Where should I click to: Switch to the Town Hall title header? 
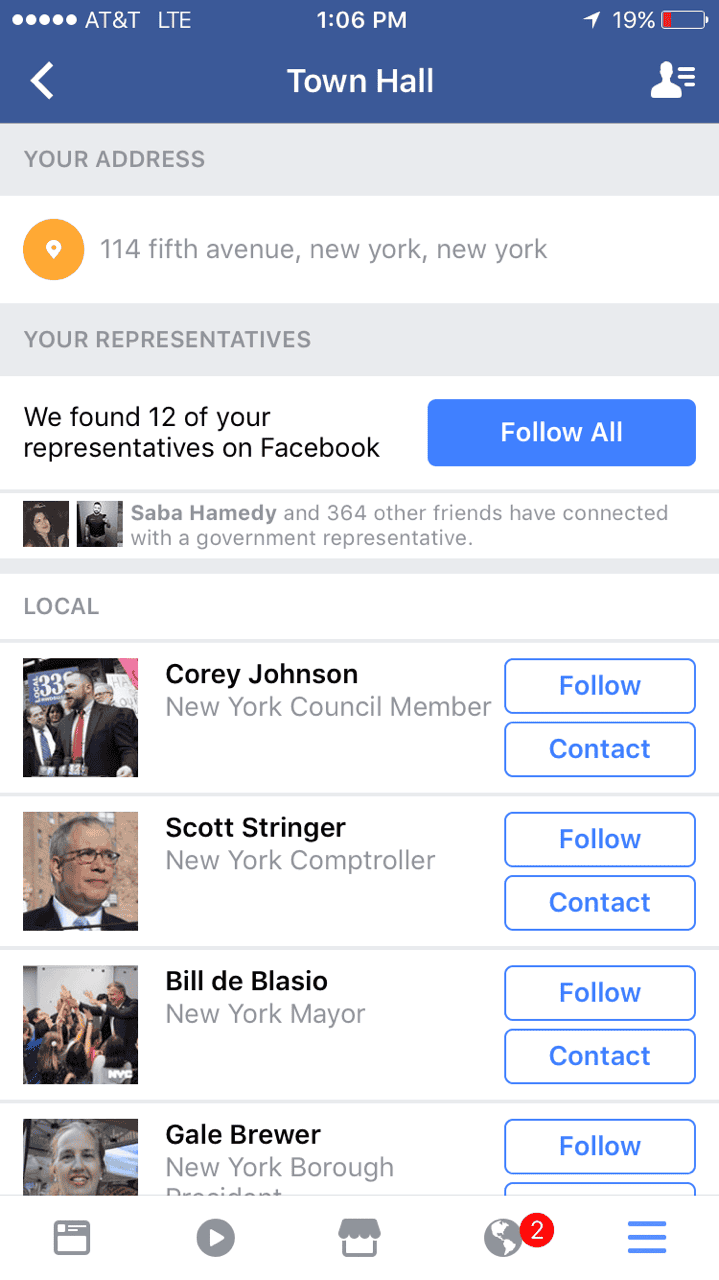pyautogui.click(x=360, y=80)
